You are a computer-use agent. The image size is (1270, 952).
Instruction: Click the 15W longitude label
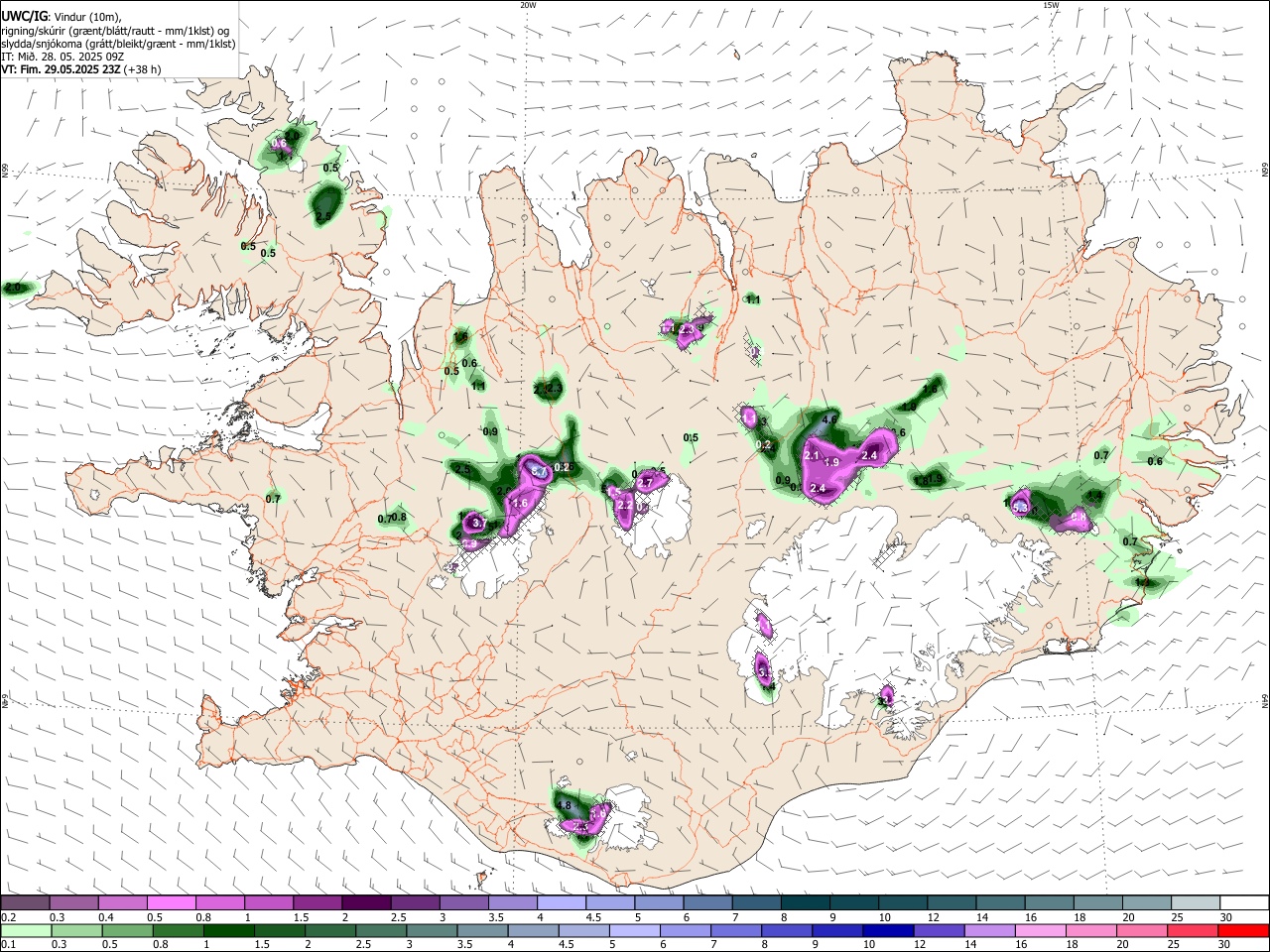[1051, 5]
